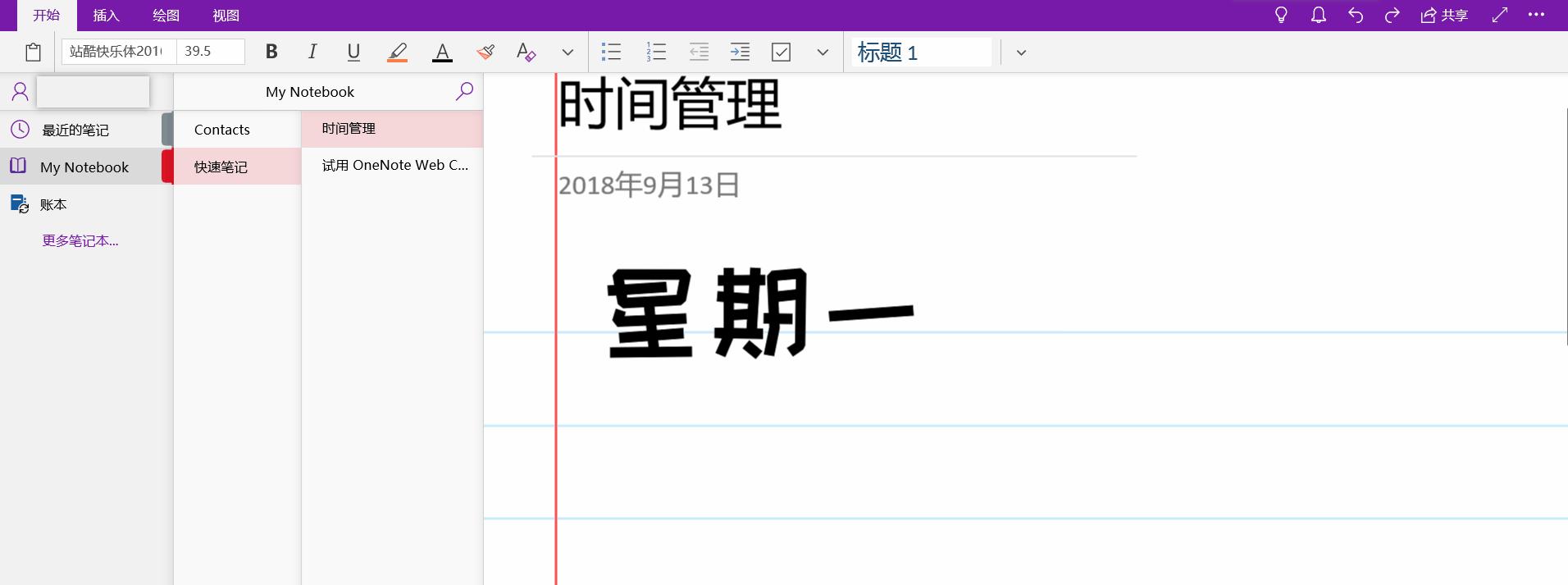
Task: Select the 时间管理 page in list
Action: pyautogui.click(x=392, y=129)
